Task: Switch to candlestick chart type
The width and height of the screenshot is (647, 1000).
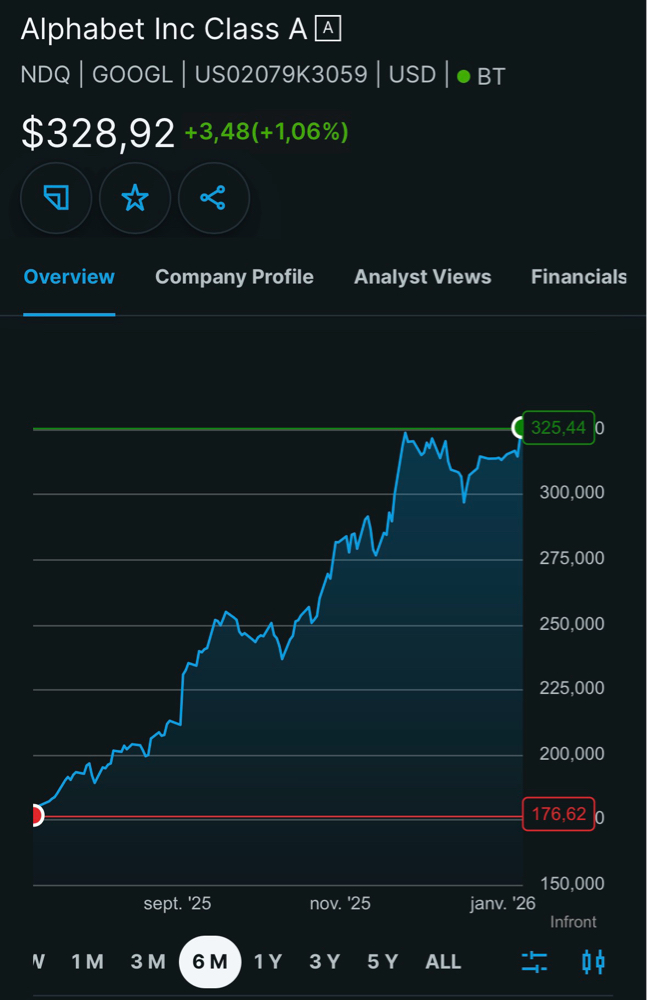Action: 593,962
